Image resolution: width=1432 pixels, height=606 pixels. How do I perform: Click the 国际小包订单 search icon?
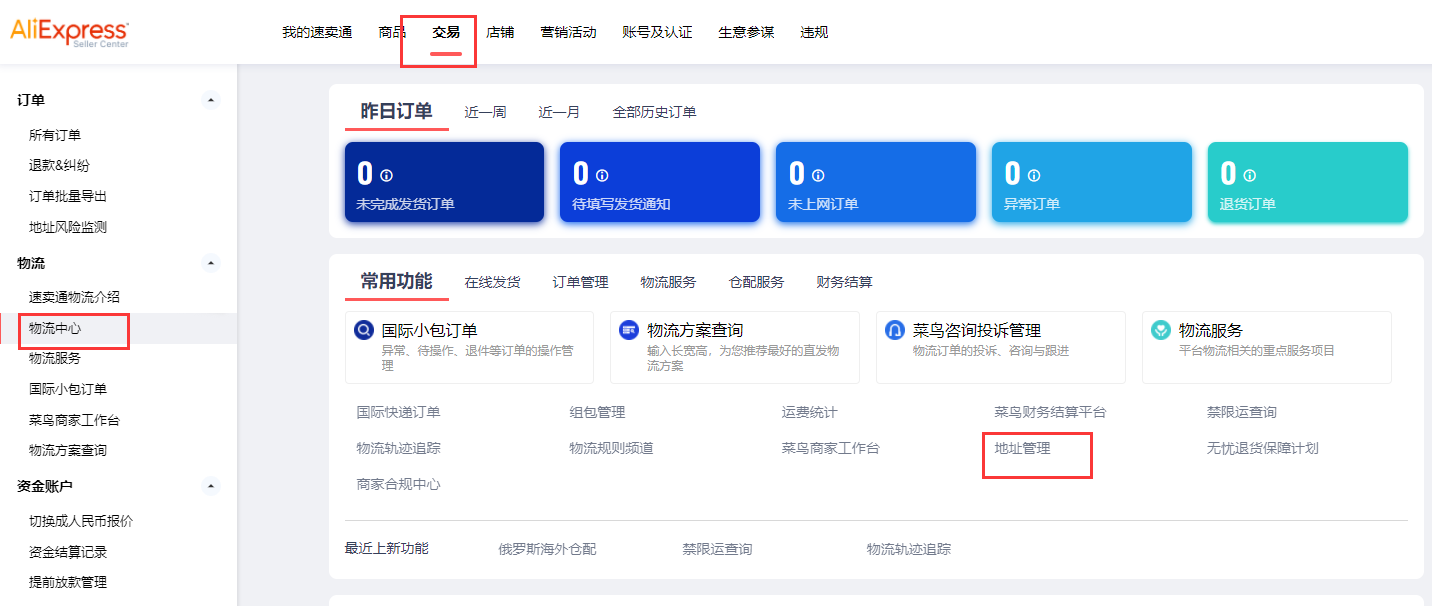coord(364,330)
